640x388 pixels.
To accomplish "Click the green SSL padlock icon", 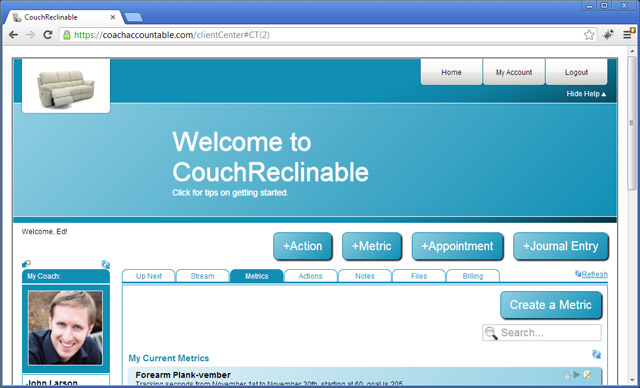I will 66,35.
